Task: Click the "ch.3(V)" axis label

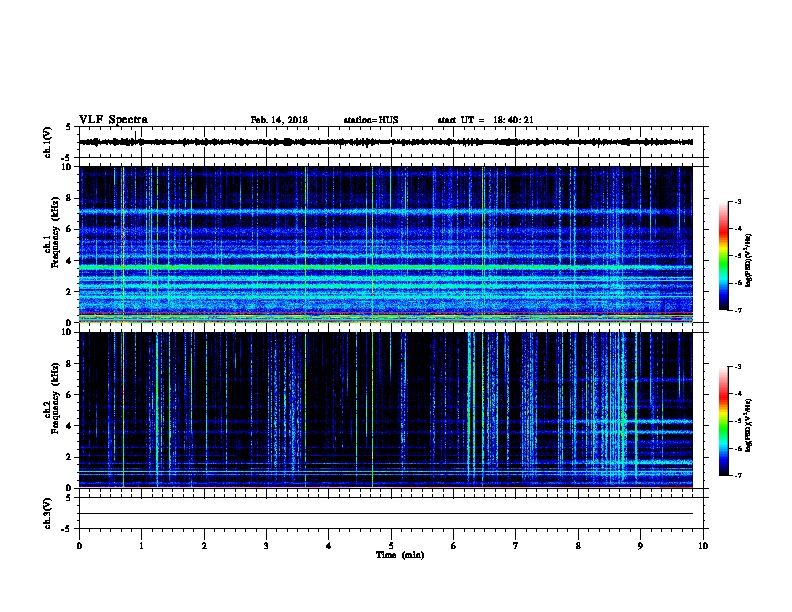Action: coord(48,513)
